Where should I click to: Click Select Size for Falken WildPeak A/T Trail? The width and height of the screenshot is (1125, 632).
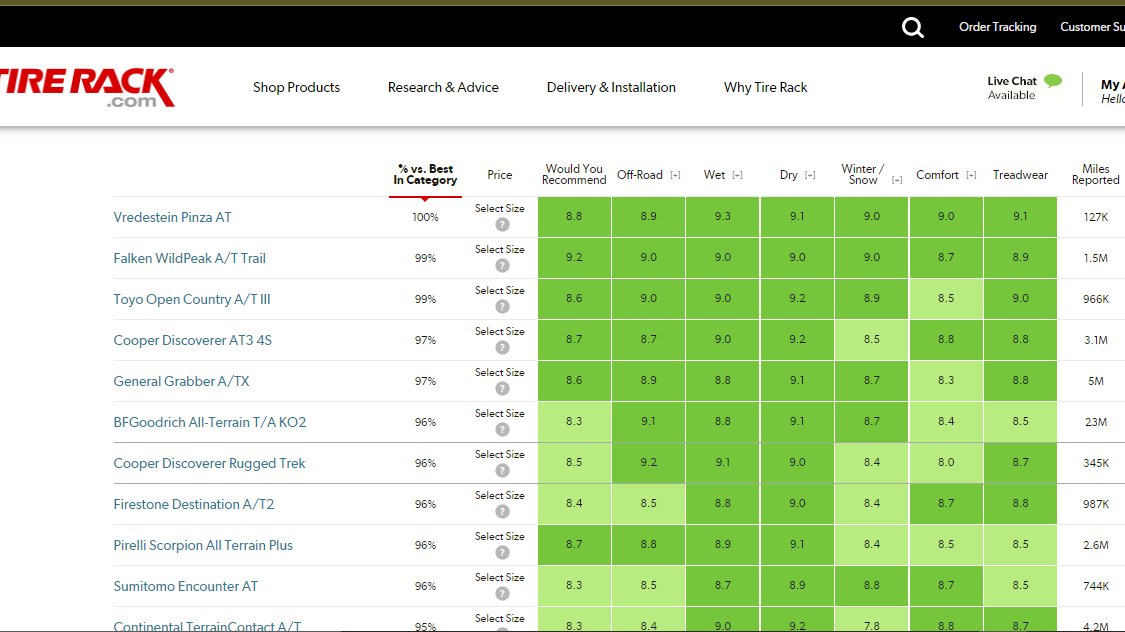click(x=499, y=250)
